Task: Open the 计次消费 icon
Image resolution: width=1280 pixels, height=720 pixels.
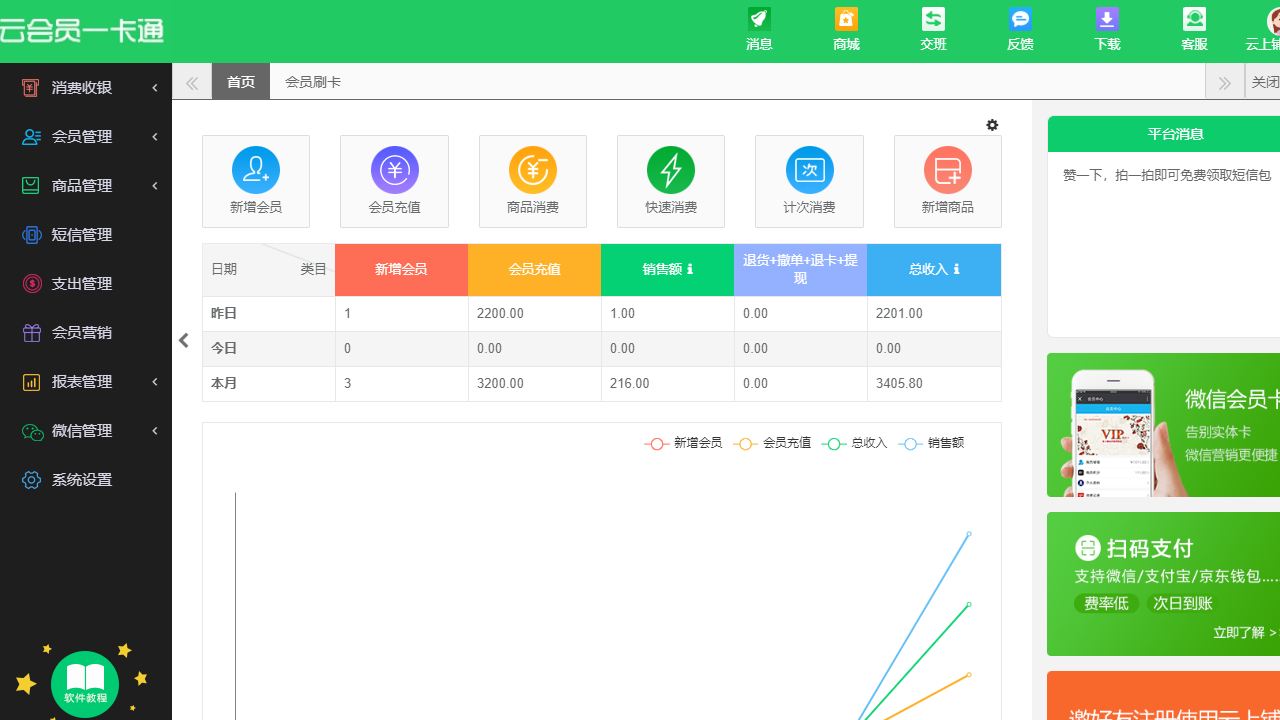Action: coord(809,181)
